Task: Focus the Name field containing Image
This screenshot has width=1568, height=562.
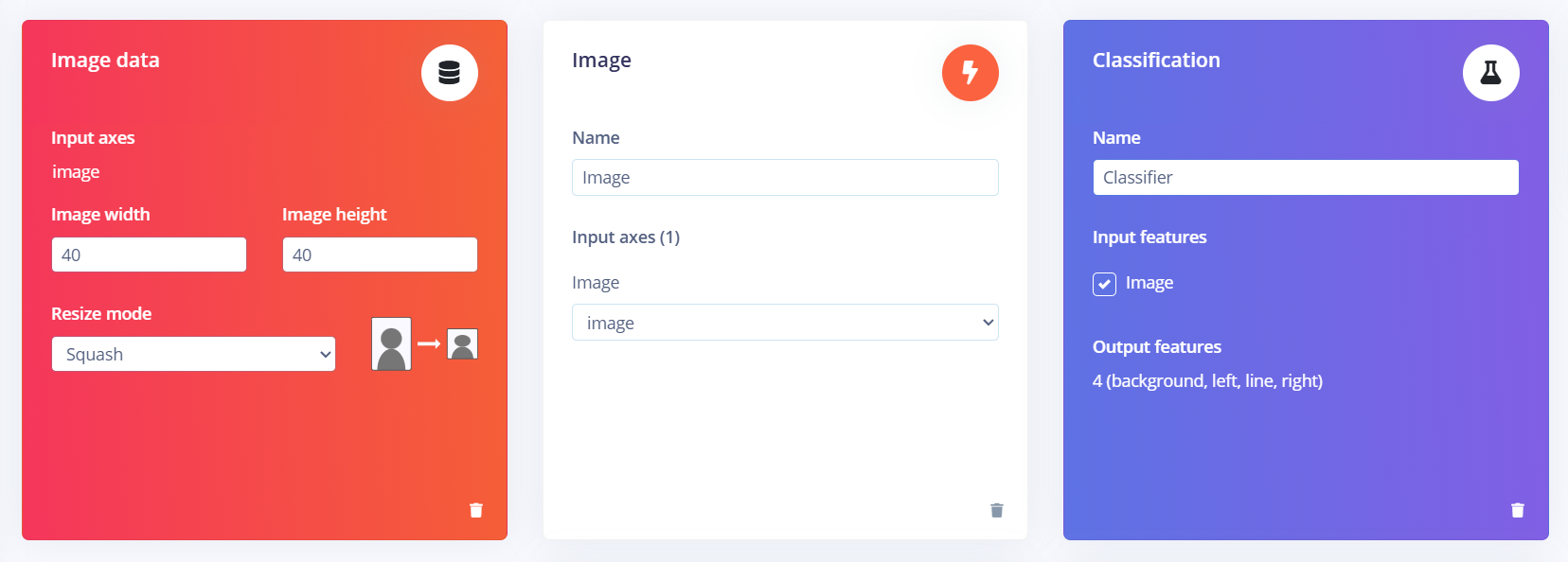Action: (784, 178)
